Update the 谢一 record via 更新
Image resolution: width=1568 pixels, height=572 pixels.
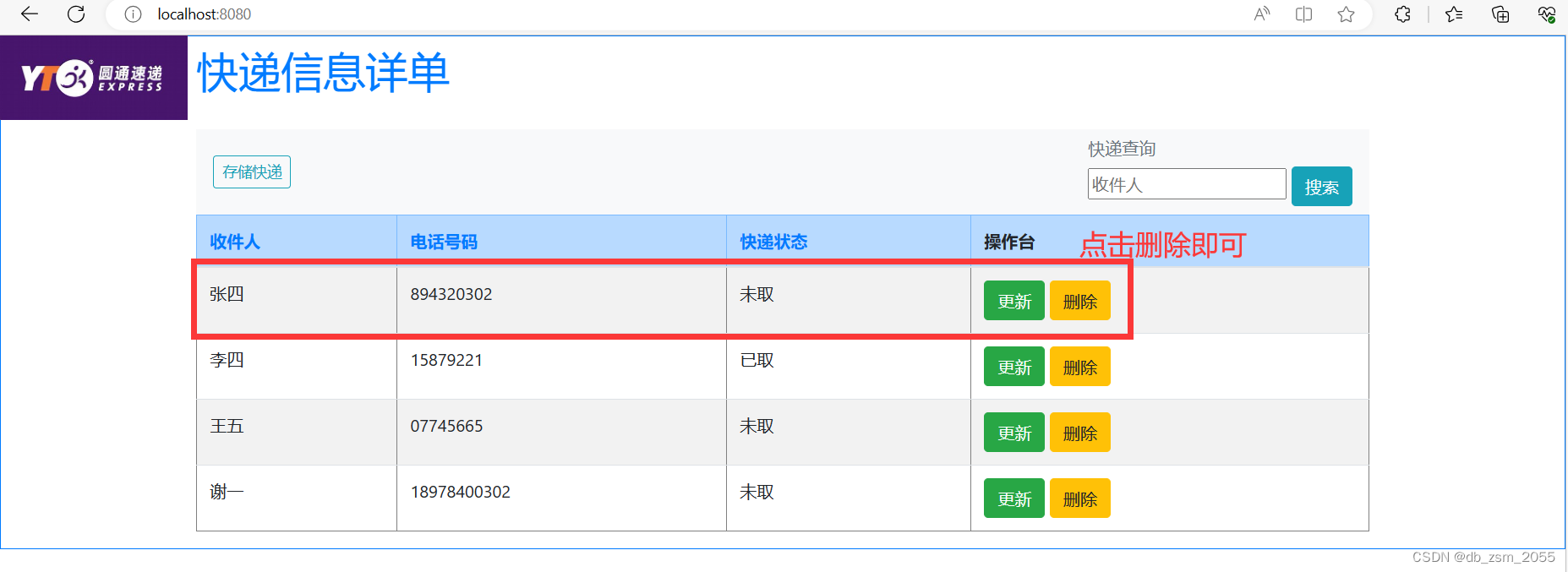1014,498
